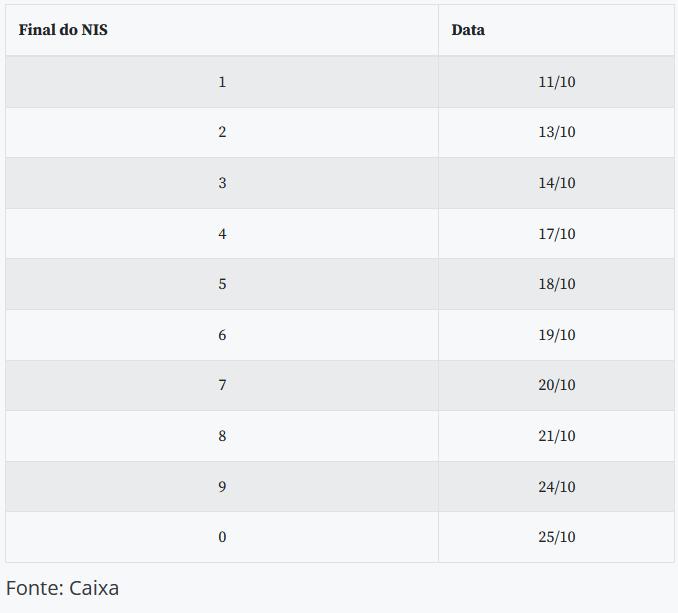This screenshot has height=613, width=678.
Task: Click the date 25/10 cell
Action: [556, 537]
